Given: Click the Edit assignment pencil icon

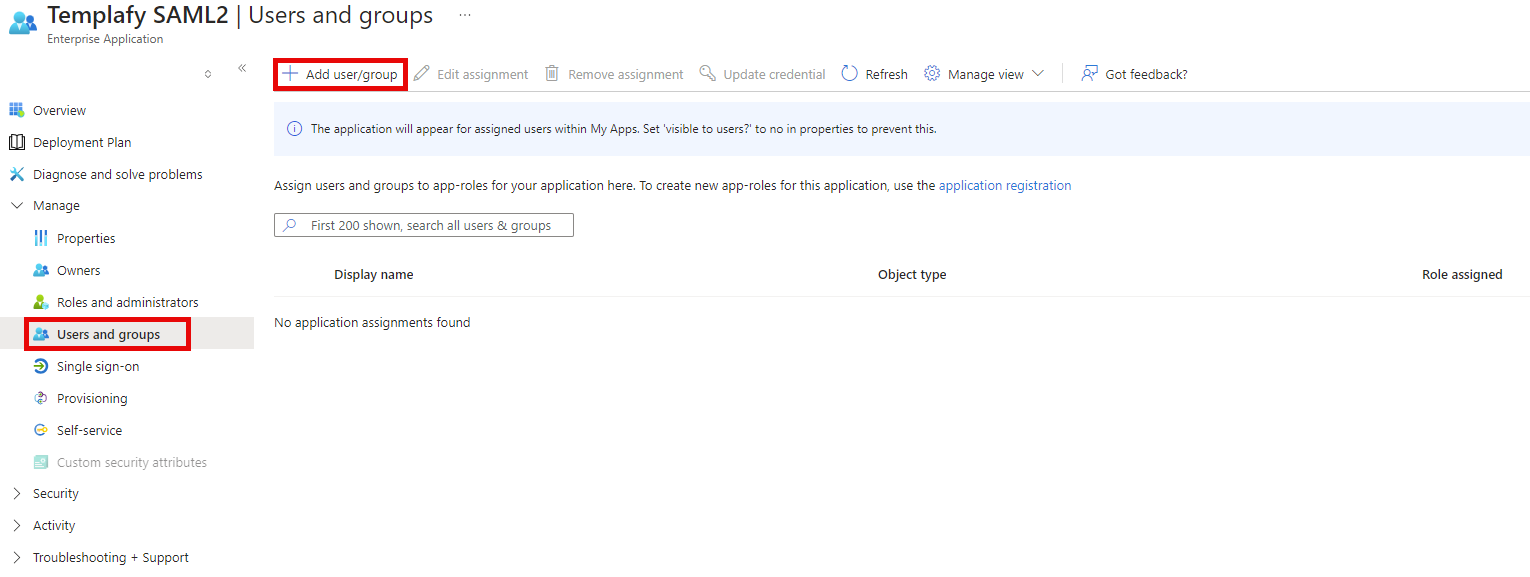Looking at the screenshot, I should (x=421, y=73).
